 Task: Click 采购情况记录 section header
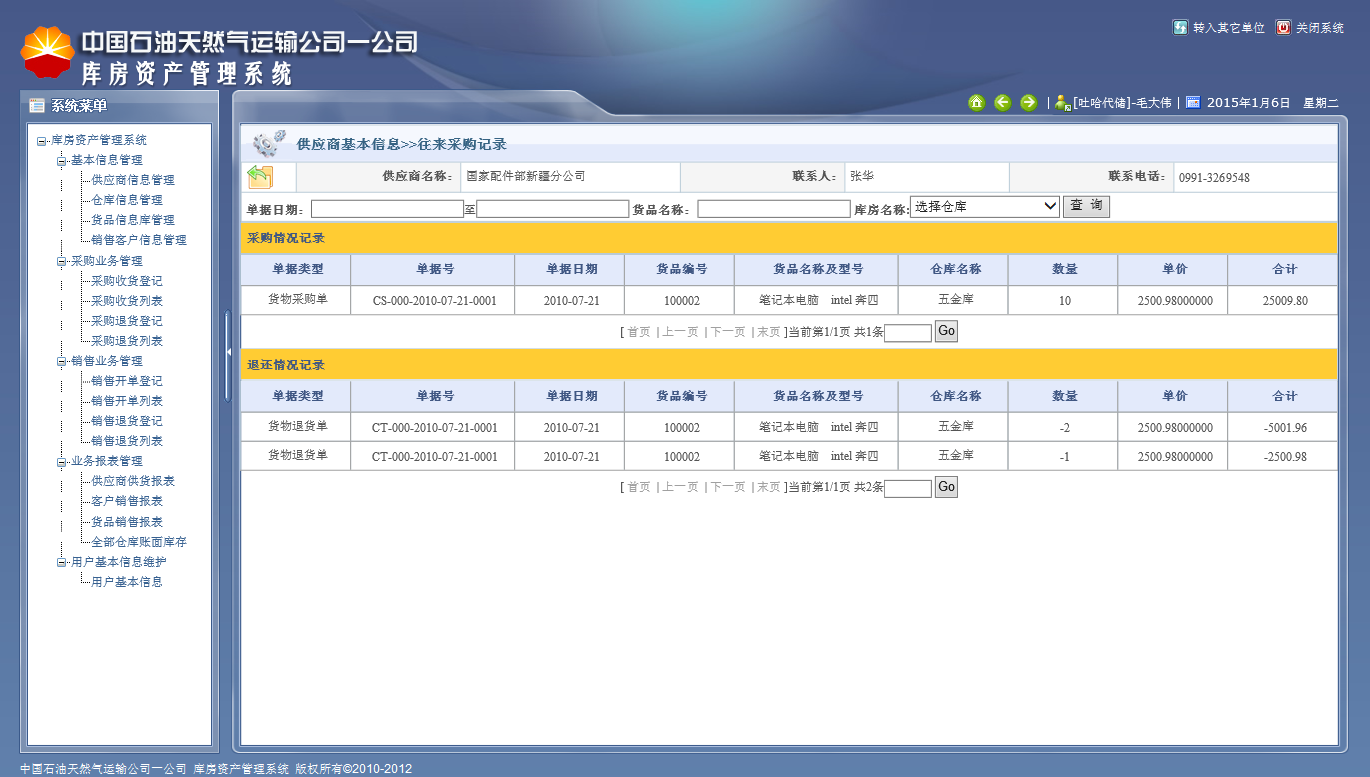click(286, 238)
